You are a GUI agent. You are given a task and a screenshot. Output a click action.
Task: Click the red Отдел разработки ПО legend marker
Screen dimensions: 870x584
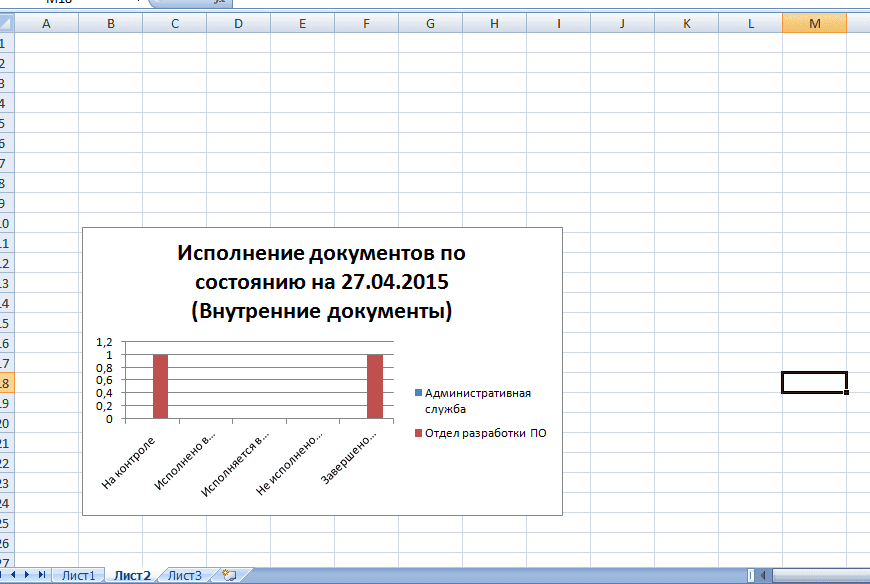418,433
